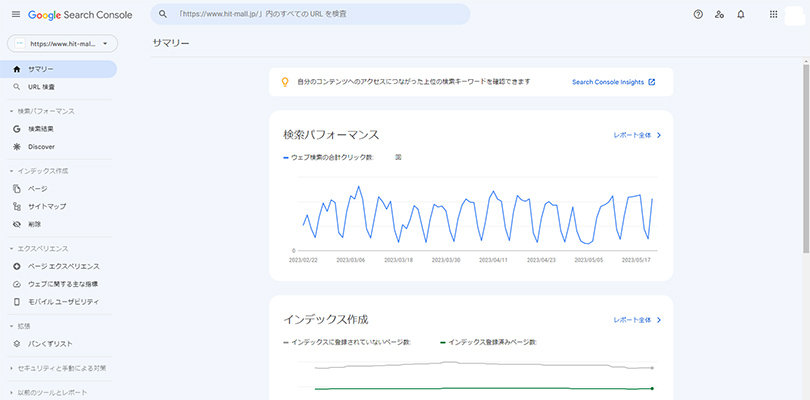Select the Discover asterisk icon
Image resolution: width=810 pixels, height=400 pixels.
click(16, 146)
